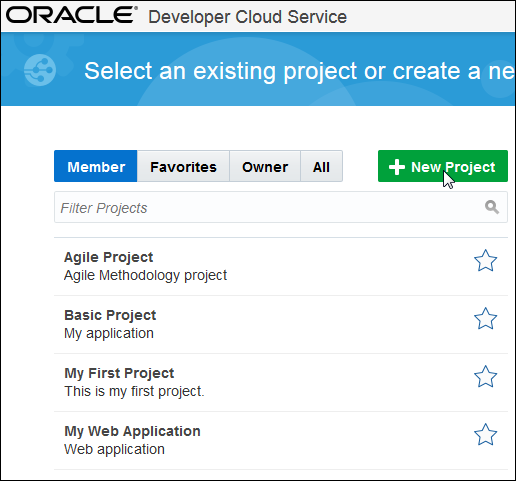Show the All projects tab

pyautogui.click(x=321, y=166)
